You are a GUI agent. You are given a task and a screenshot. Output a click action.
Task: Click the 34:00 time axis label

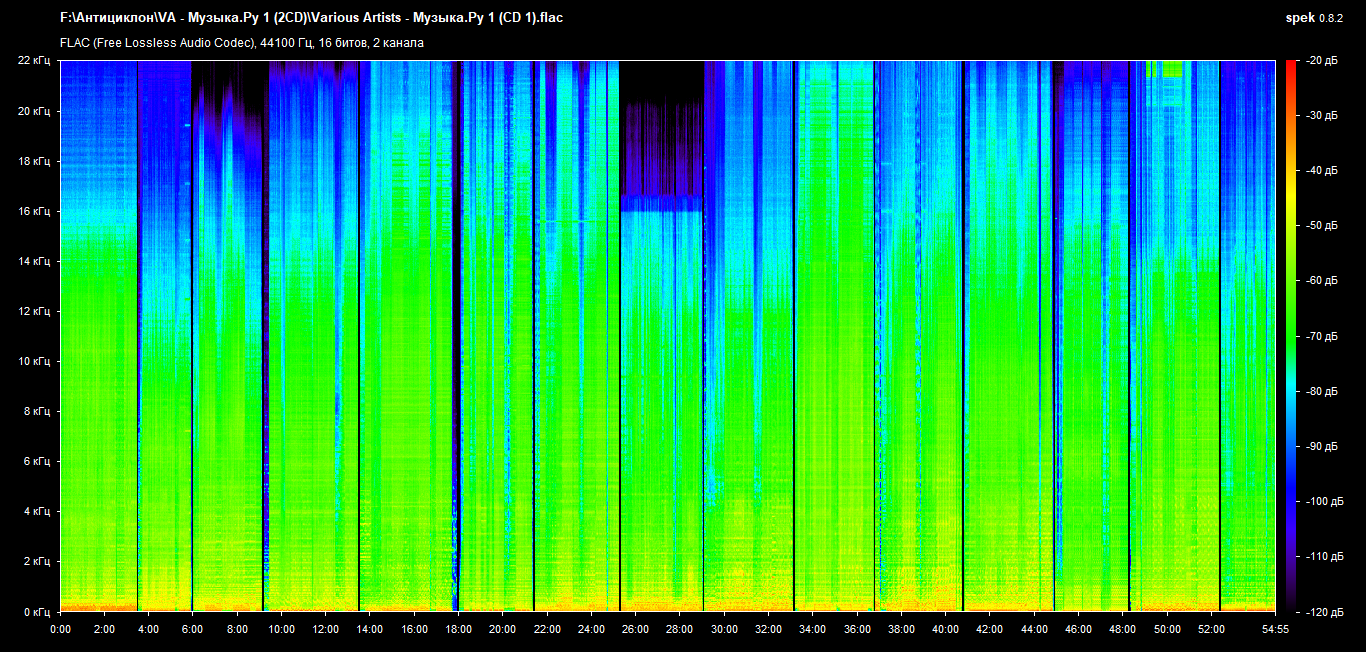tap(812, 629)
